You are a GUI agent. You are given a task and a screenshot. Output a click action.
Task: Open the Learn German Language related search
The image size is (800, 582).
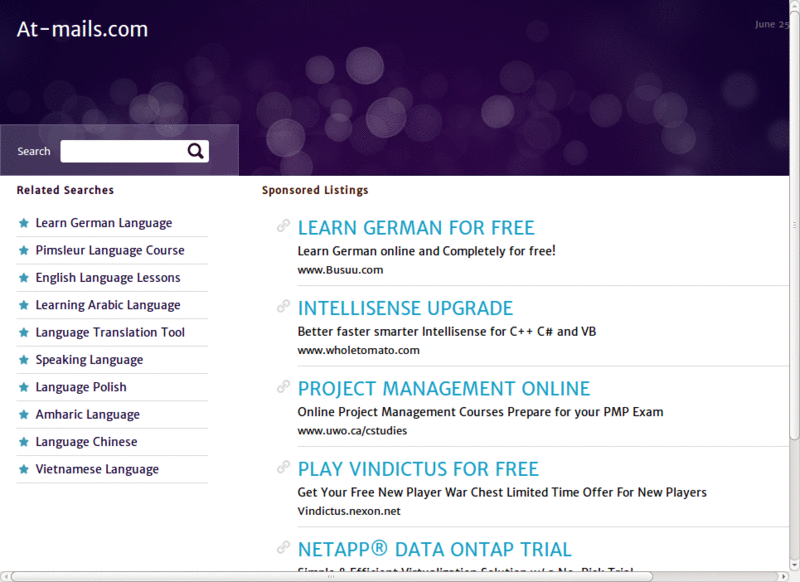tap(104, 223)
